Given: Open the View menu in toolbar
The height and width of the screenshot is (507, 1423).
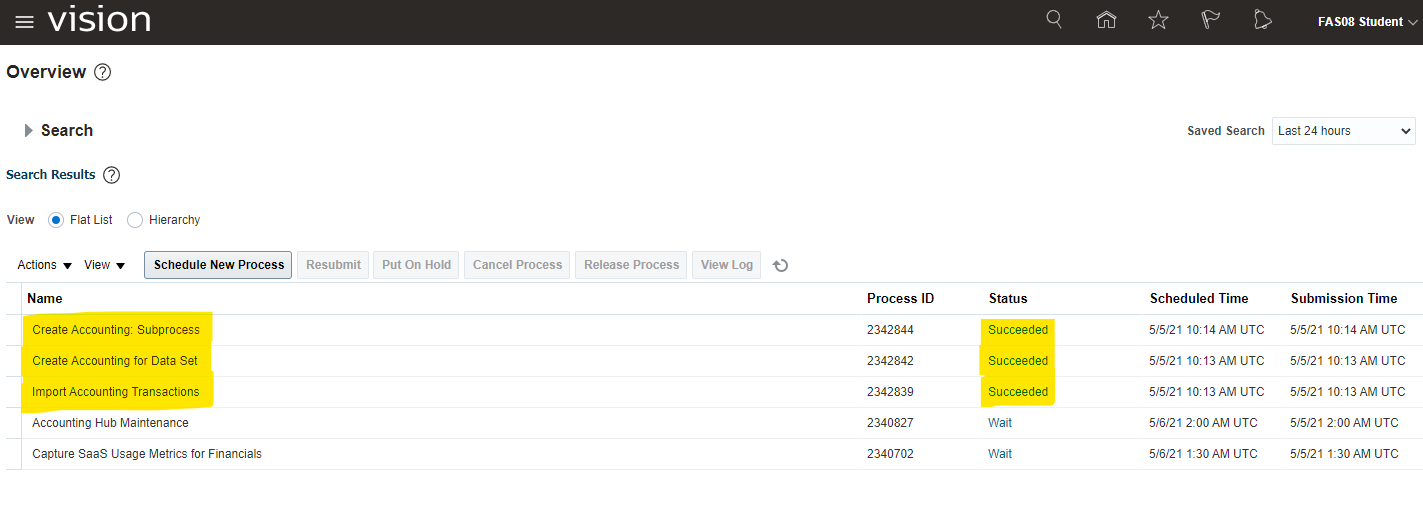Looking at the screenshot, I should [x=104, y=265].
